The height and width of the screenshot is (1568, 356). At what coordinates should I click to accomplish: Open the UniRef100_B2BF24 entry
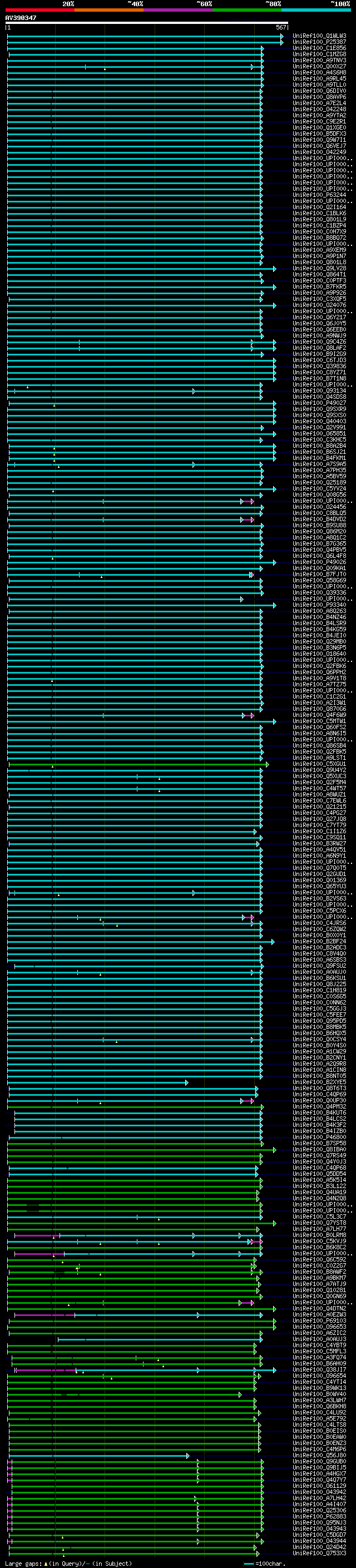pyautogui.click(x=319, y=941)
